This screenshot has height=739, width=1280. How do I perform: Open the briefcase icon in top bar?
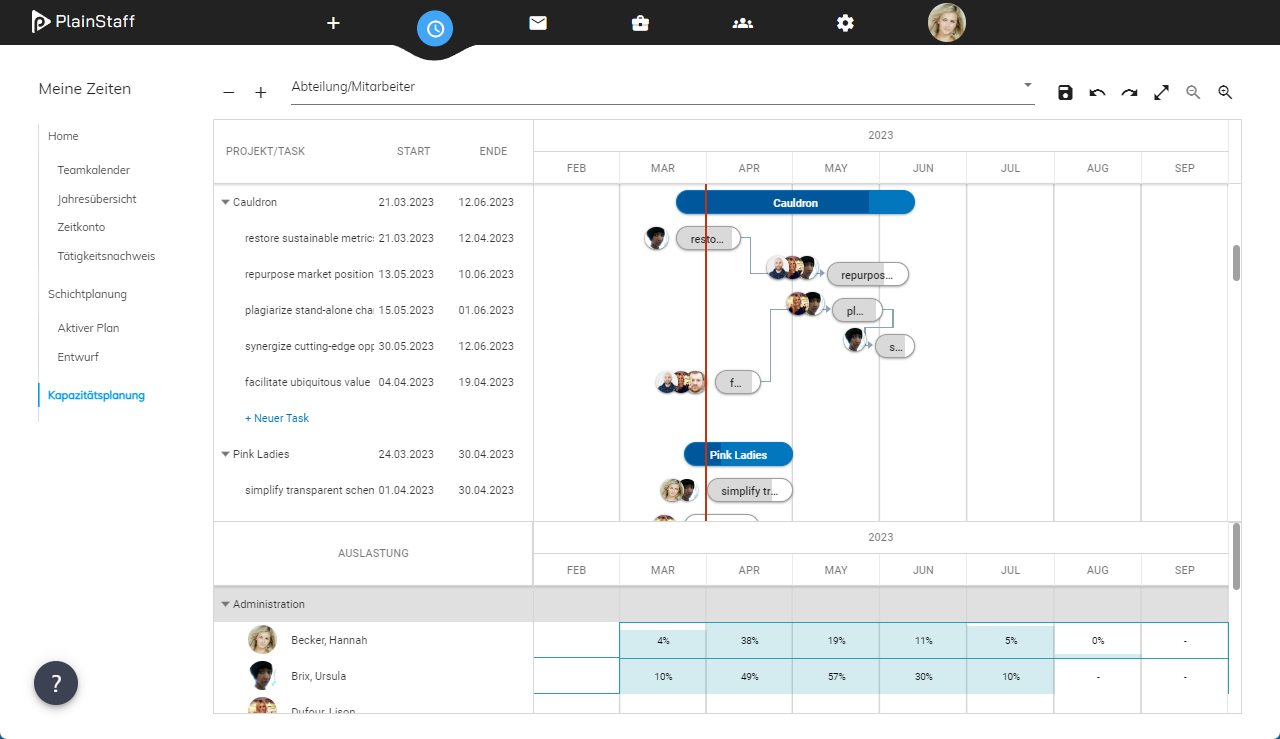coord(640,23)
